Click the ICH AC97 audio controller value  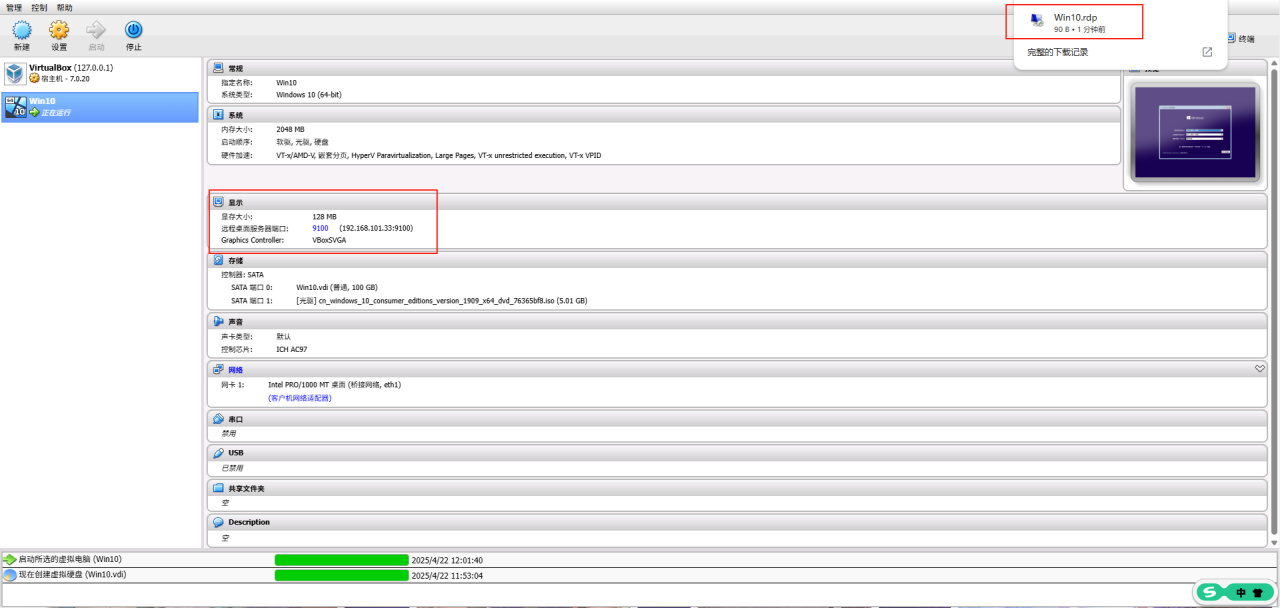coord(292,350)
